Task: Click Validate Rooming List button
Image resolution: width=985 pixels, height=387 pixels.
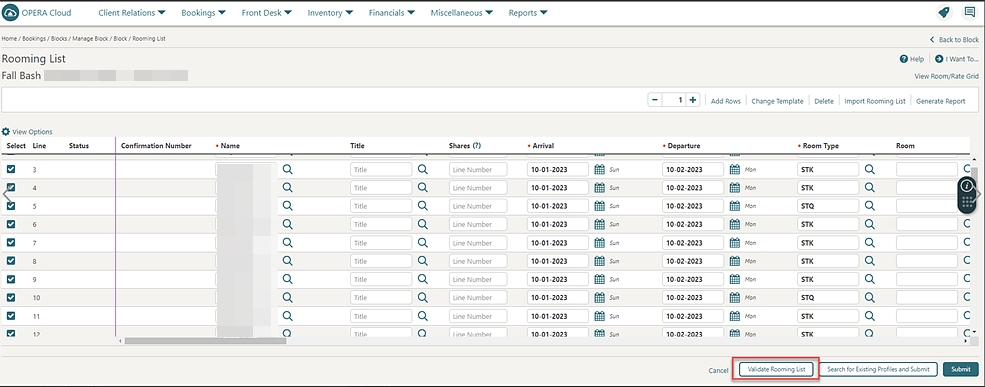Action: [776, 369]
